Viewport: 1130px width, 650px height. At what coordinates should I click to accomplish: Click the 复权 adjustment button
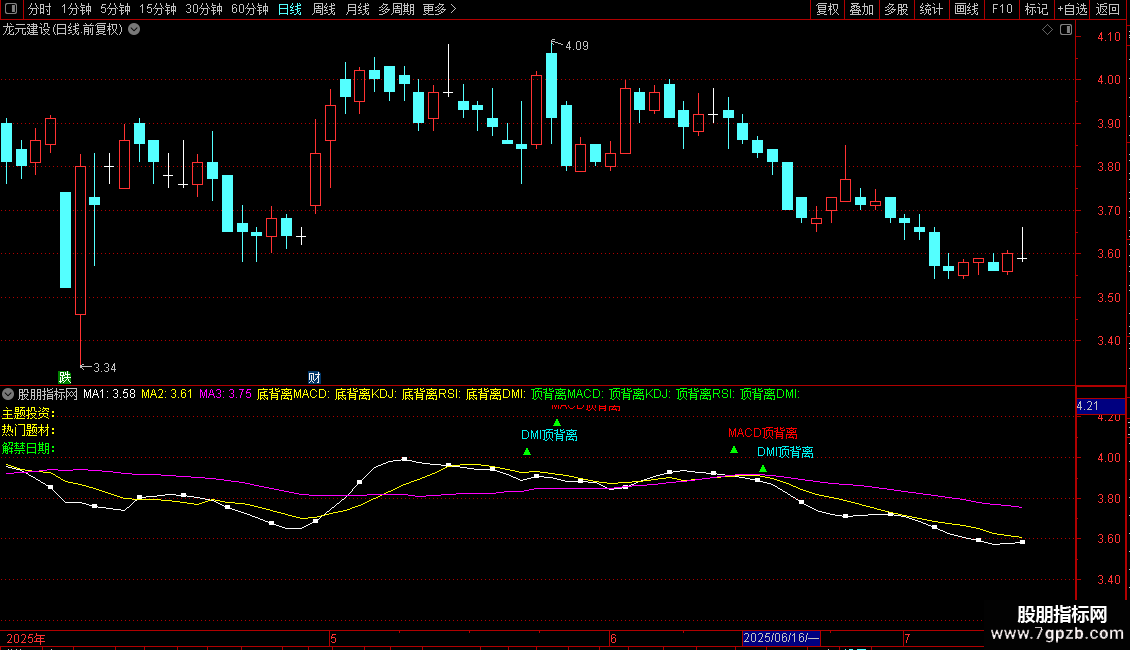(827, 9)
